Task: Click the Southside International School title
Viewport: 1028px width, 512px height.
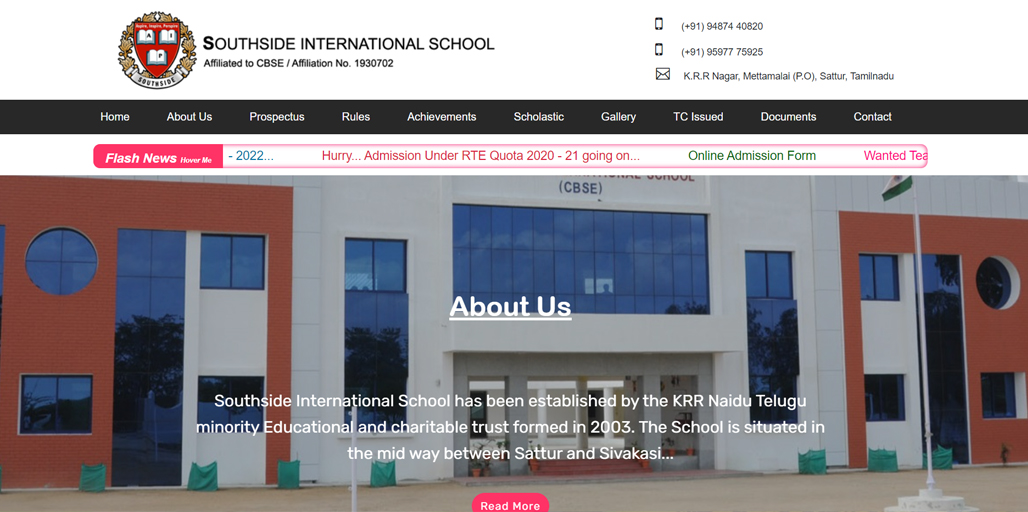Action: point(349,44)
